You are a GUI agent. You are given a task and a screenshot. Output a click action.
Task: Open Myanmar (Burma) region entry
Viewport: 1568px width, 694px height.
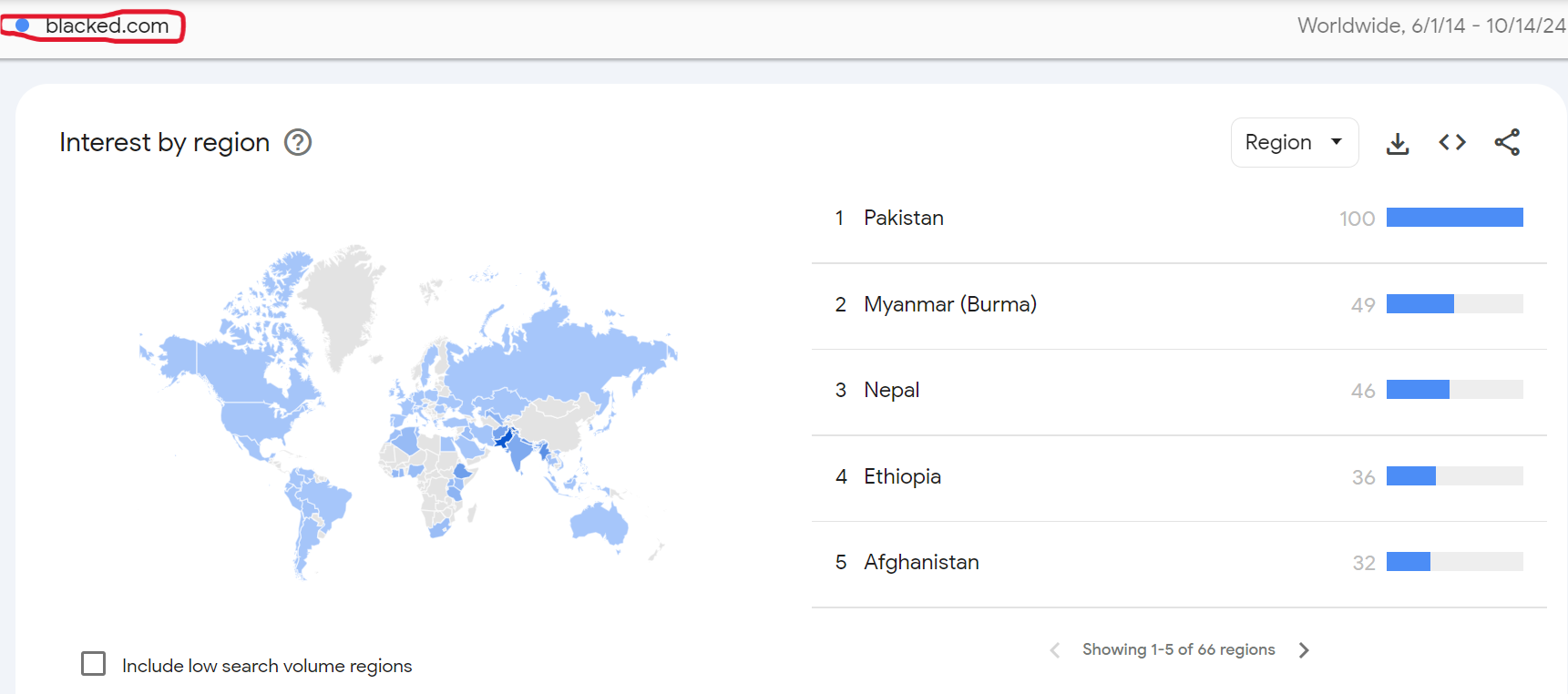coord(949,304)
